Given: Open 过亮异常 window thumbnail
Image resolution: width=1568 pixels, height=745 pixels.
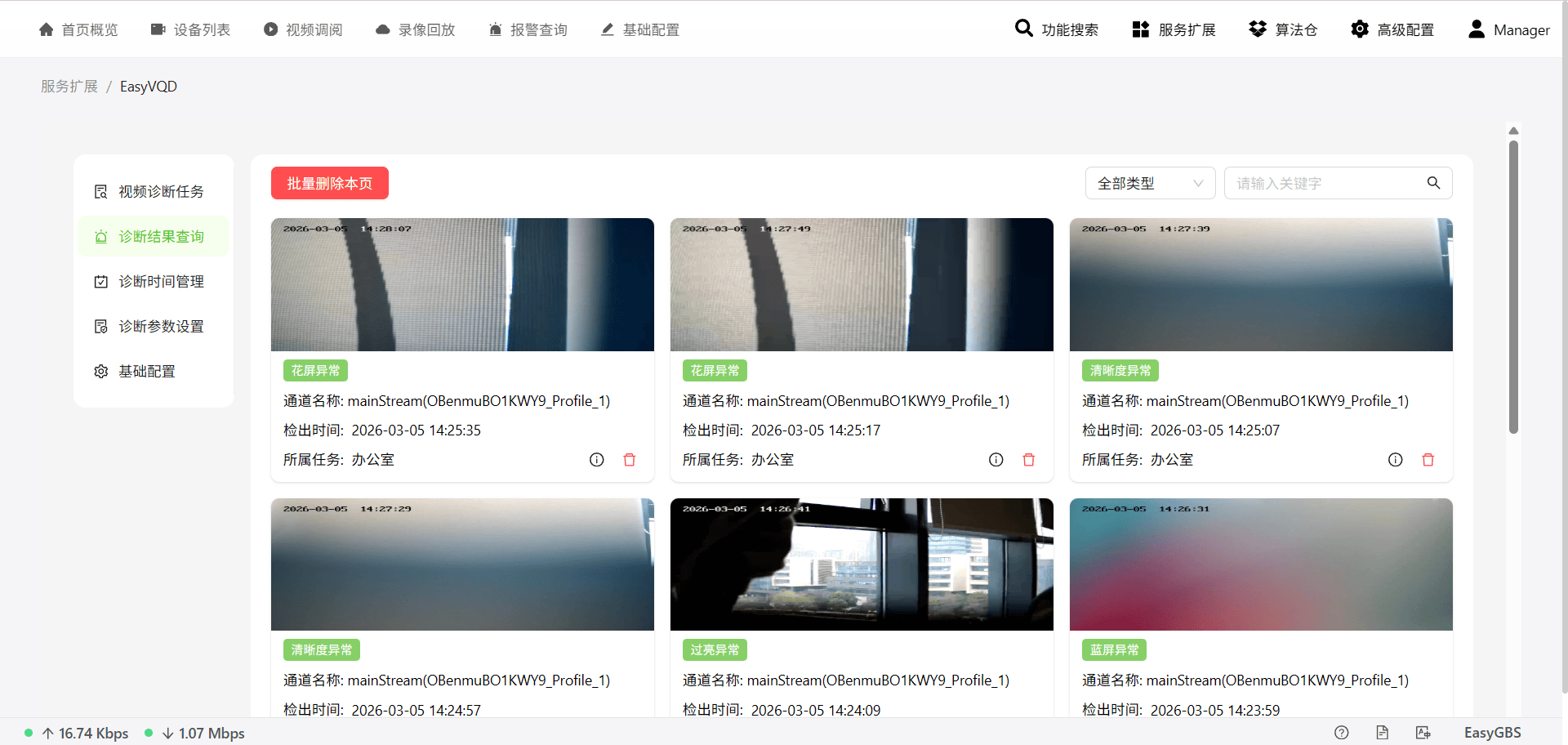Looking at the screenshot, I should click(862, 564).
